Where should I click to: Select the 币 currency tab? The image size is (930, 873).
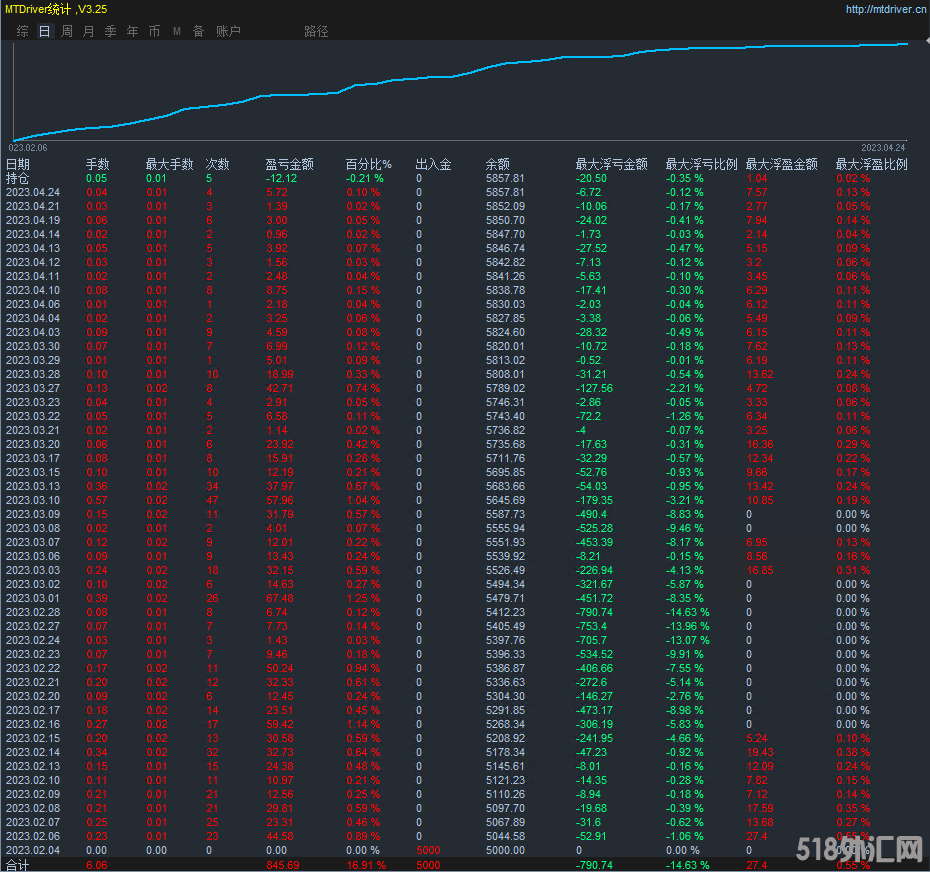154,31
